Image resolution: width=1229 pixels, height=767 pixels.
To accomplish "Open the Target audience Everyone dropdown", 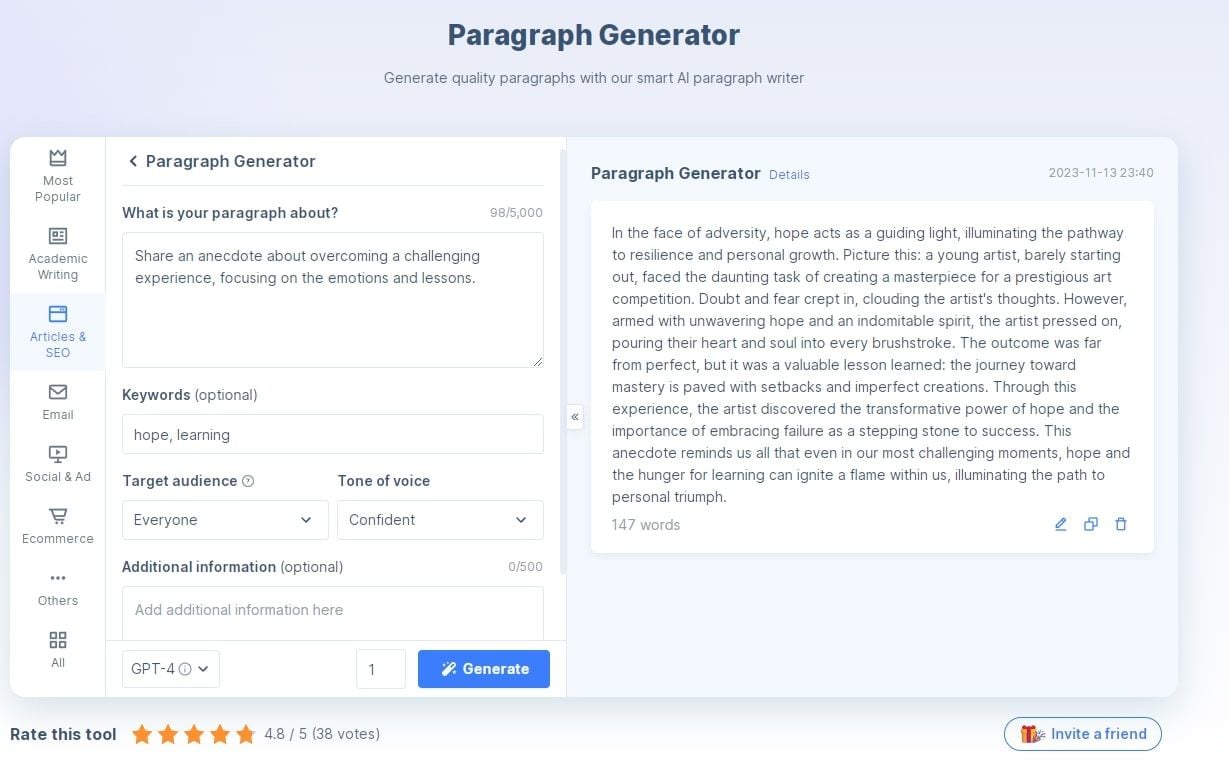I will tap(225, 520).
